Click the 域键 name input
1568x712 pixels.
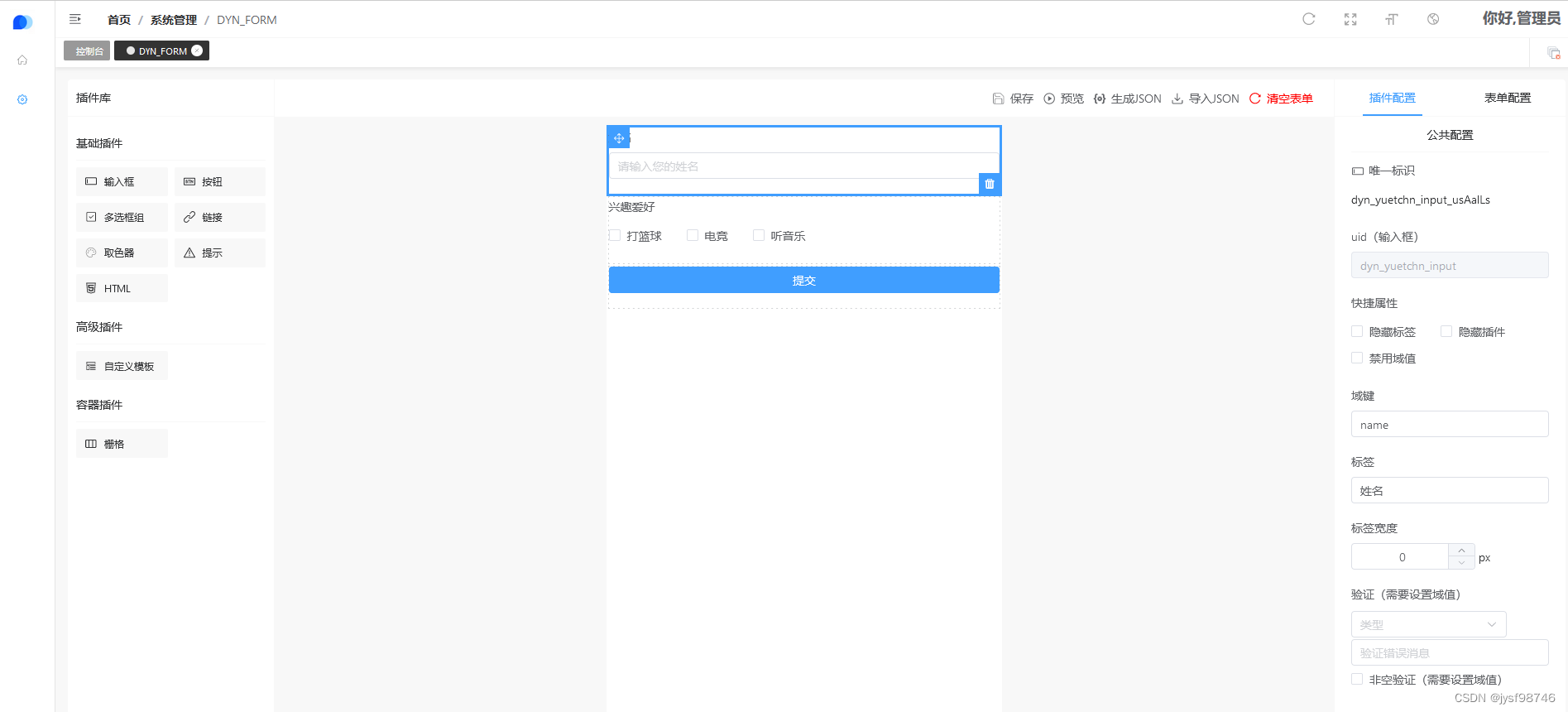point(1450,424)
